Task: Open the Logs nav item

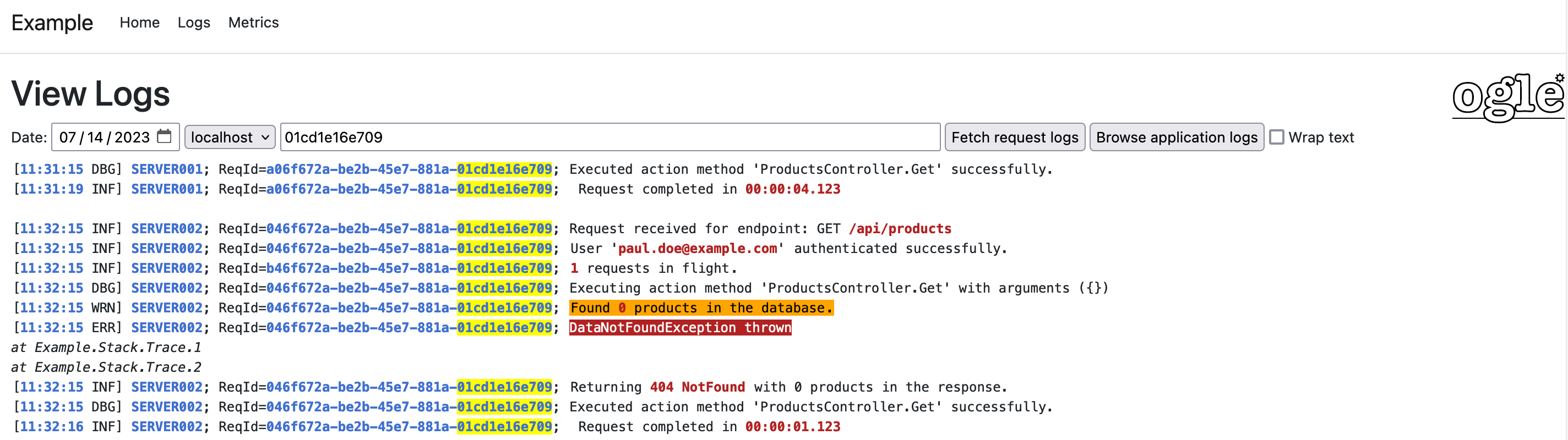Action: click(194, 23)
